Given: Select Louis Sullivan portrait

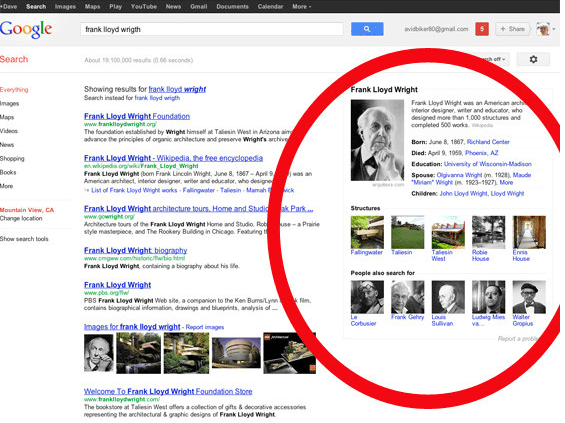Looking at the screenshot, I should pyautogui.click(x=448, y=297).
